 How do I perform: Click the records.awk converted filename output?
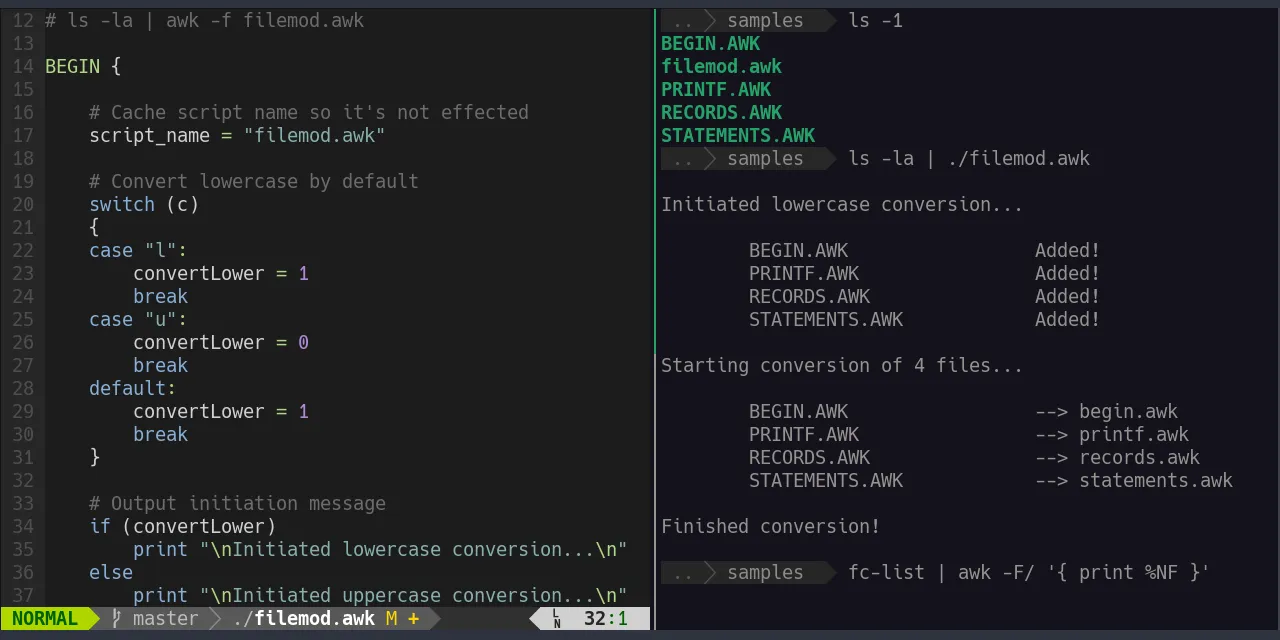1139,458
